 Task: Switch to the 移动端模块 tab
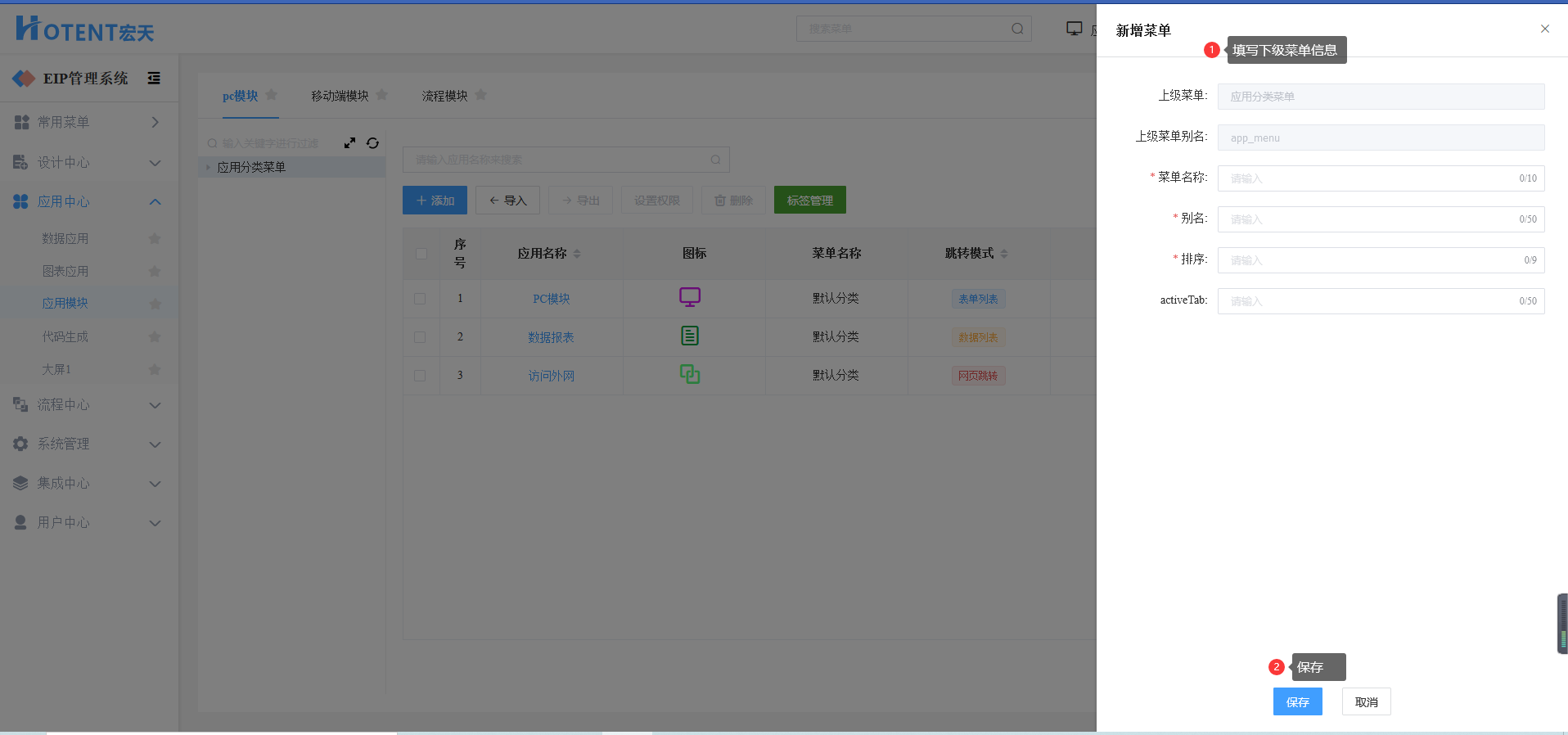point(340,96)
